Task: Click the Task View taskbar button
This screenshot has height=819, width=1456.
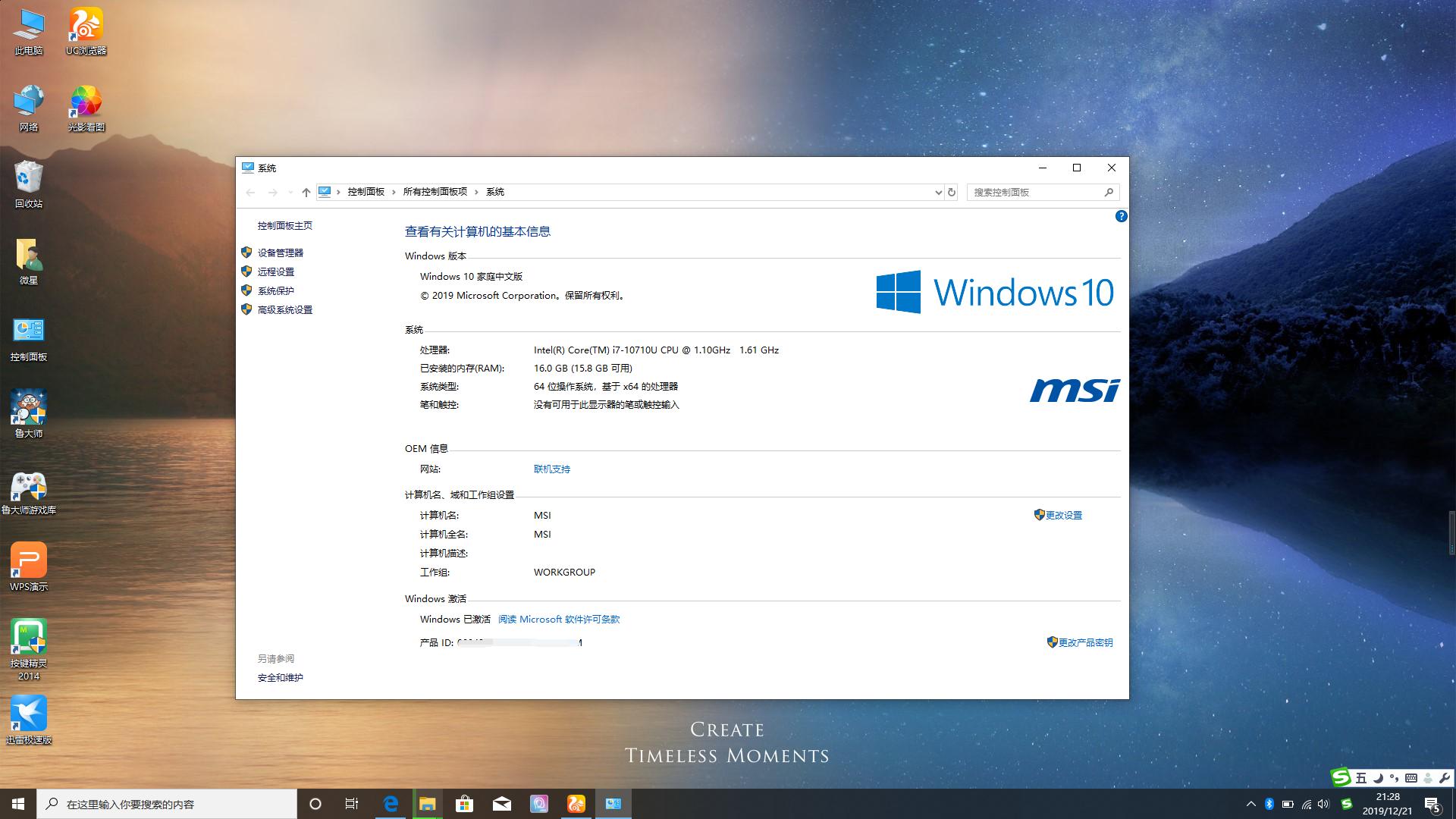Action: click(x=352, y=804)
